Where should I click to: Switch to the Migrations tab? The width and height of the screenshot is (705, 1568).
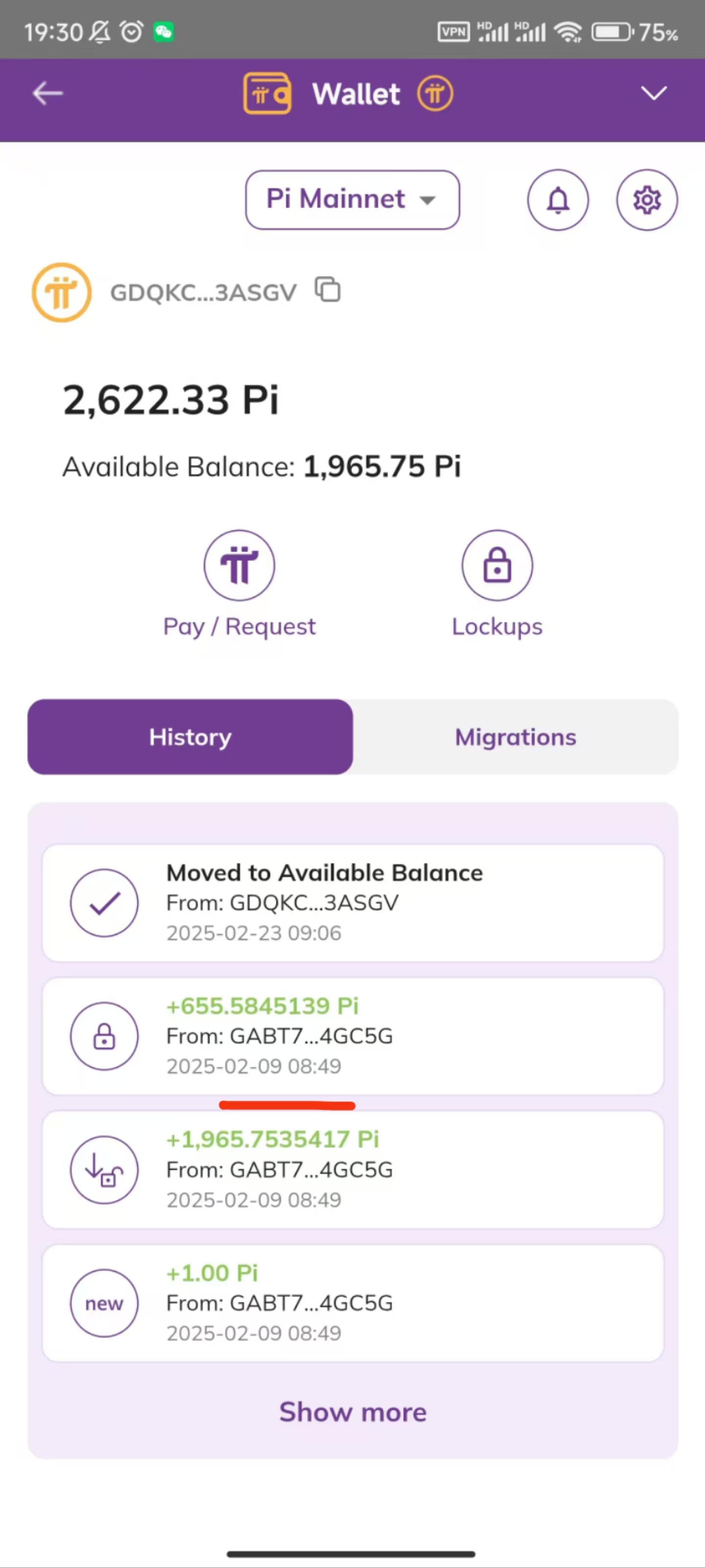click(x=515, y=737)
